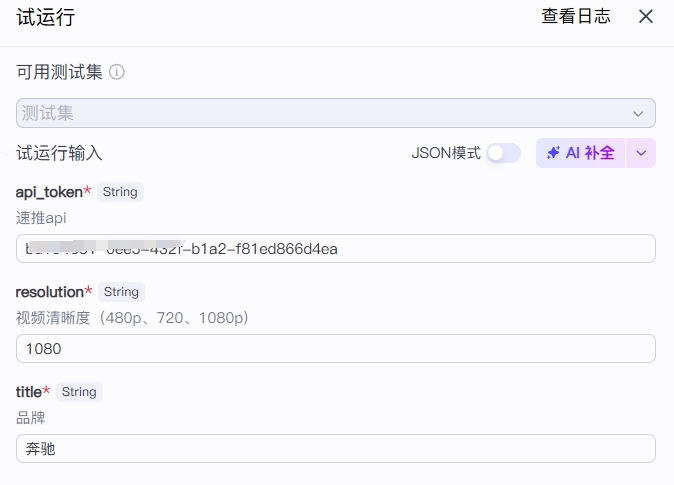
Task: Select the title input containing 奔驰
Action: [336, 448]
